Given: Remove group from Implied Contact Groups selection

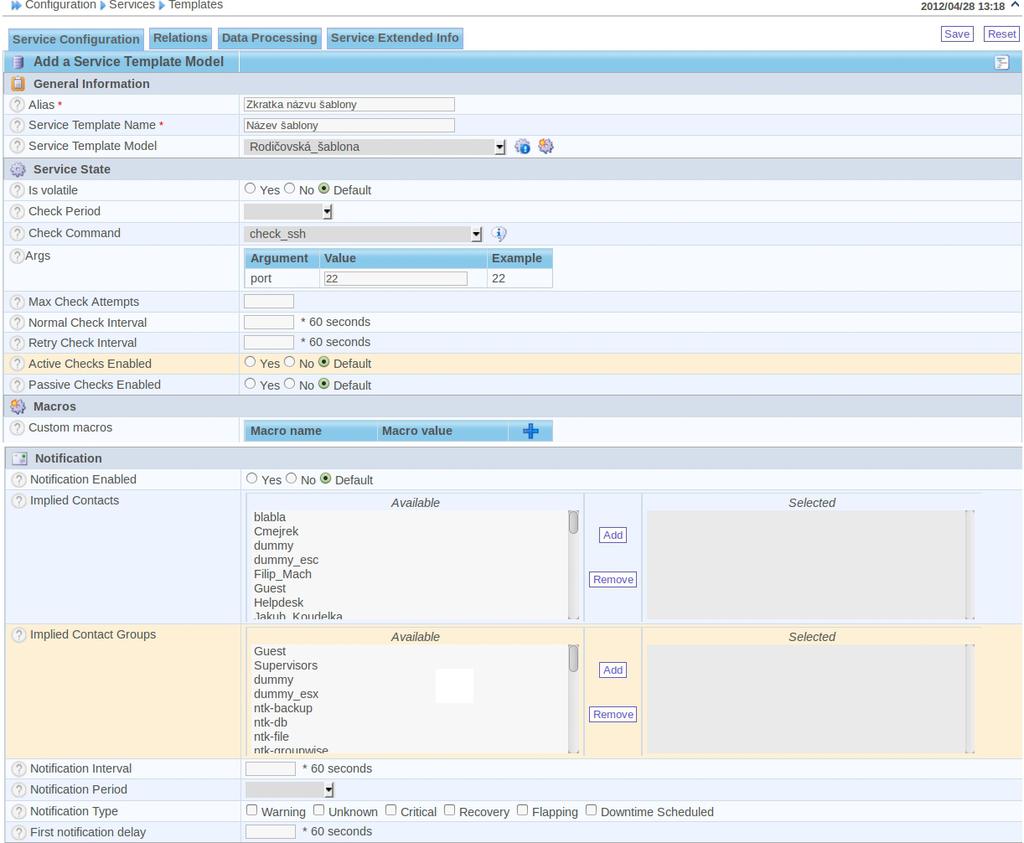Looking at the screenshot, I should [613, 715].
